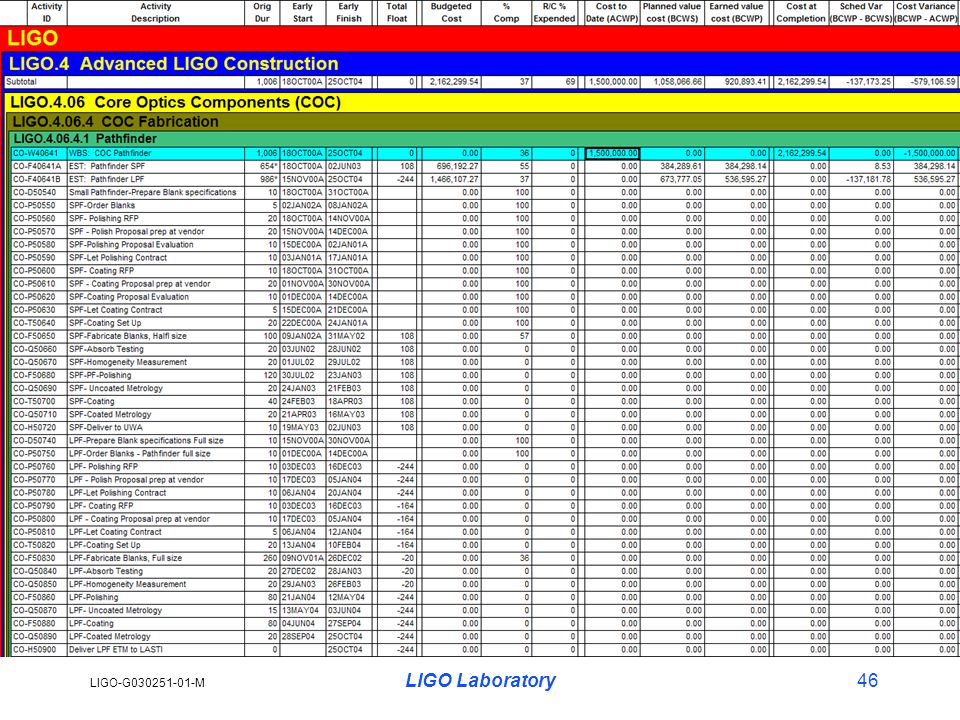The width and height of the screenshot is (960, 720).
Task: Click the Orig Dur column header
Action: [262, 13]
